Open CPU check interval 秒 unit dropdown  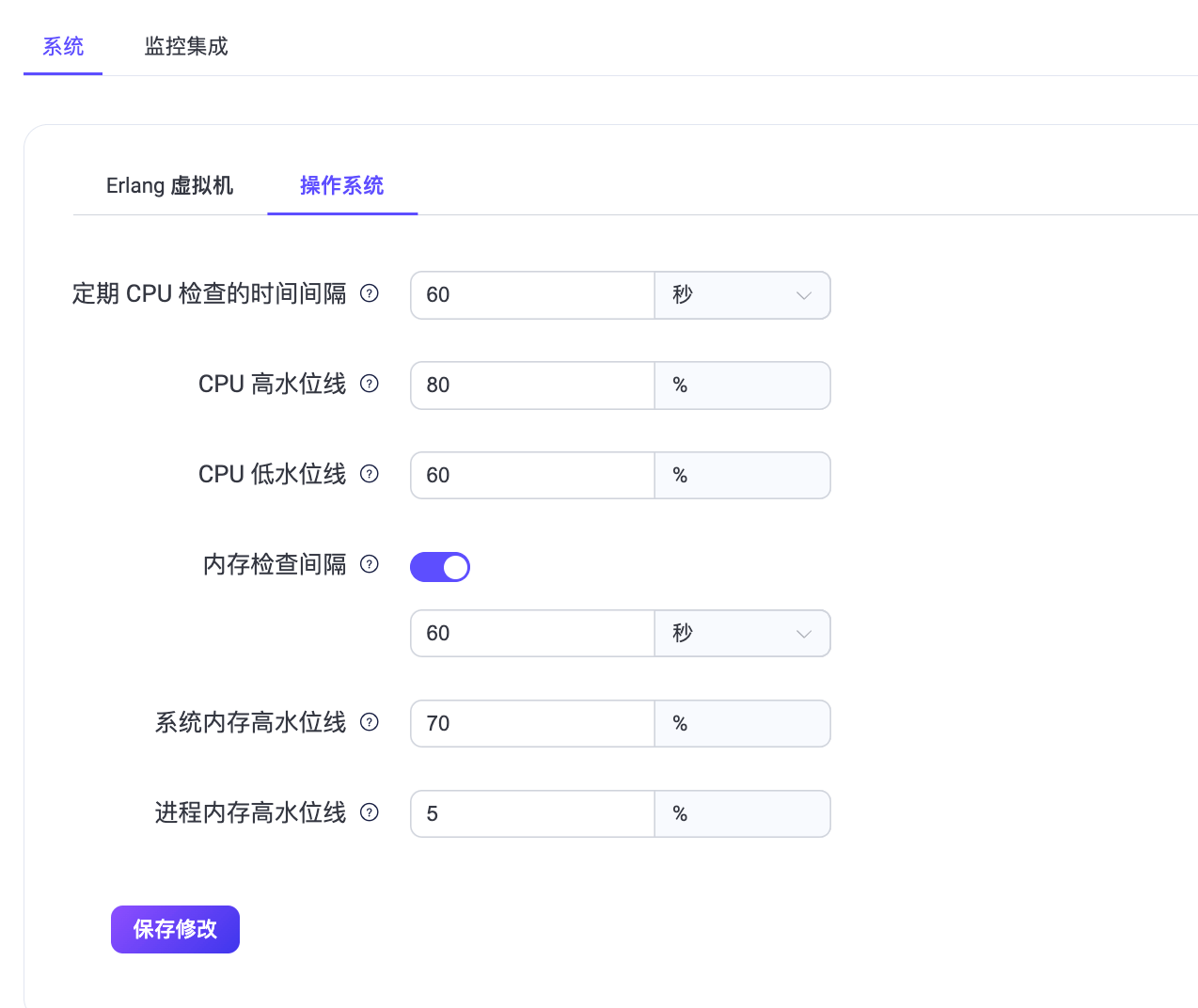[x=742, y=295]
